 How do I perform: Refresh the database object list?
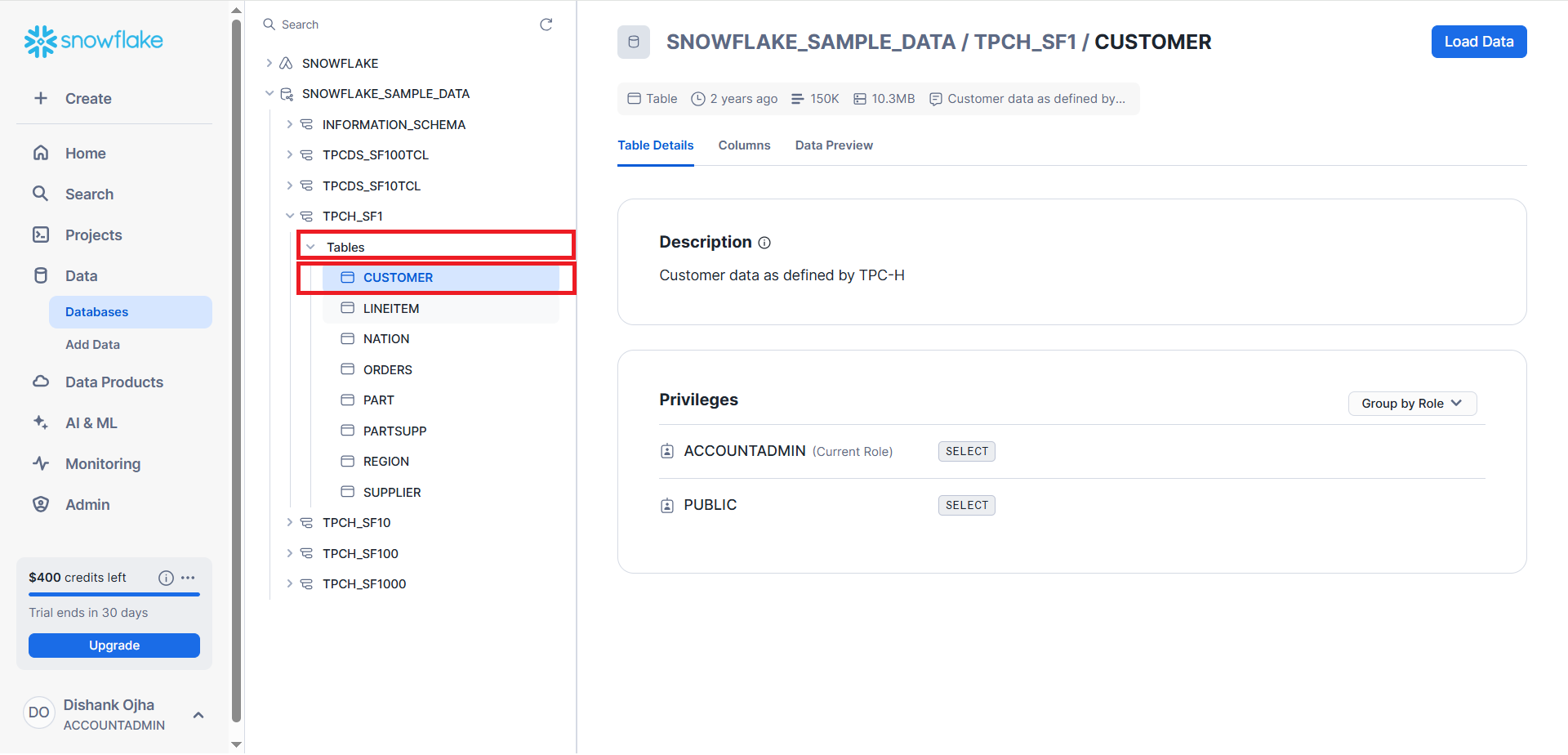click(546, 25)
